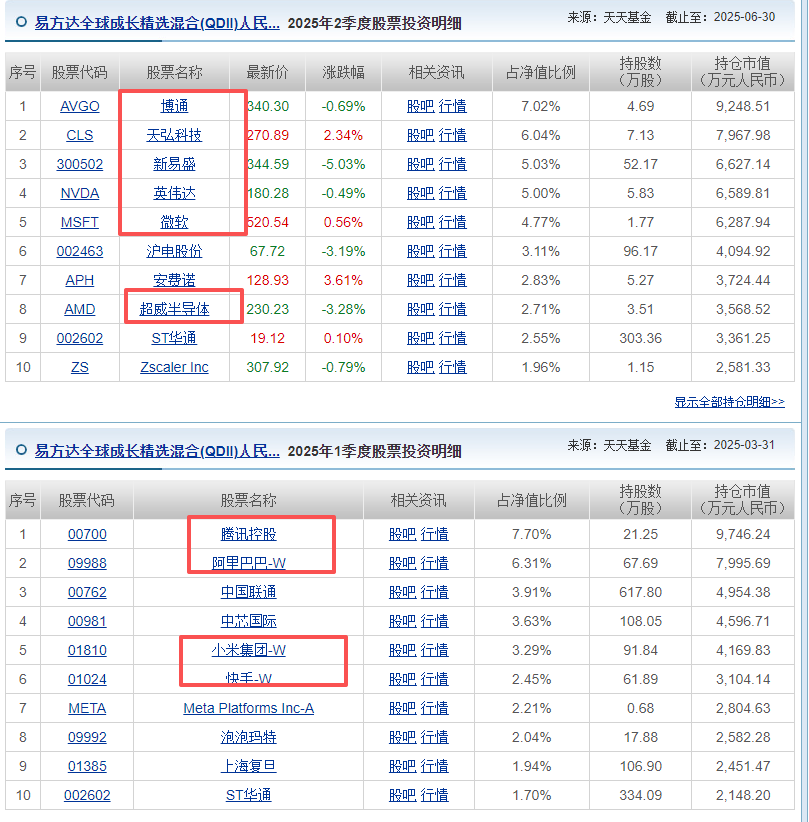809x822 pixels.
Task: Select 7.02% net value ratio cell
Action: click(541, 106)
